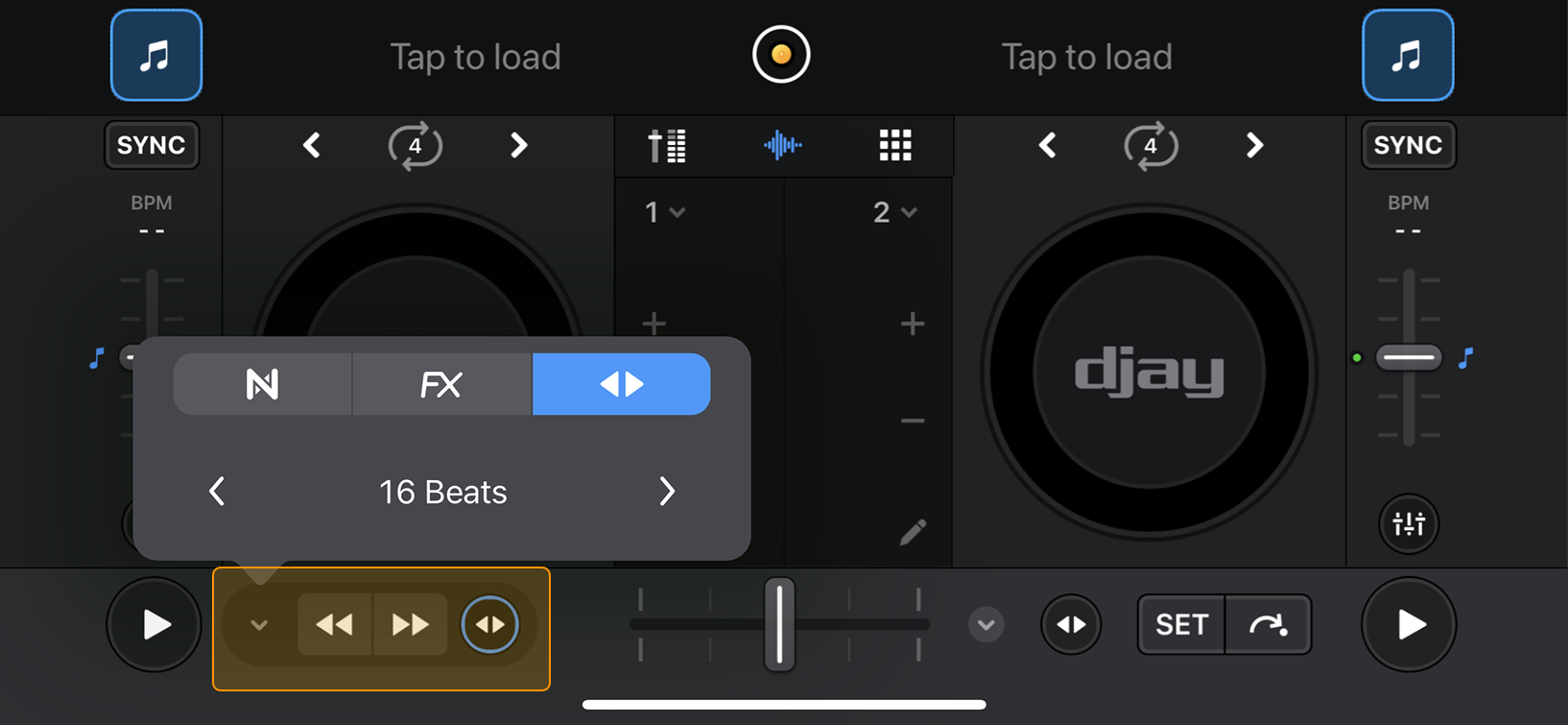Select the skip arrows tab in popup
The image size is (1568, 725).
coord(622,384)
